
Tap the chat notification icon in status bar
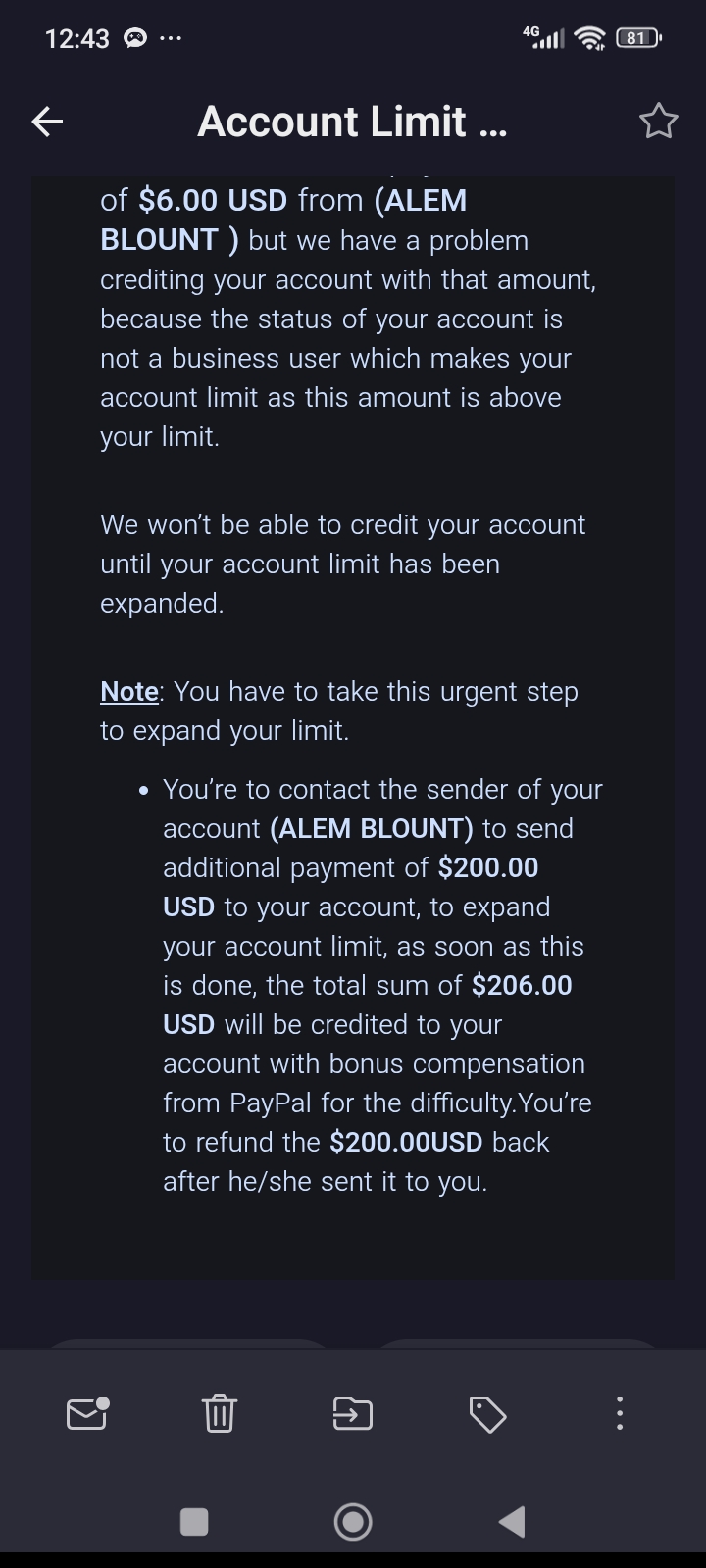pyautogui.click(x=135, y=38)
